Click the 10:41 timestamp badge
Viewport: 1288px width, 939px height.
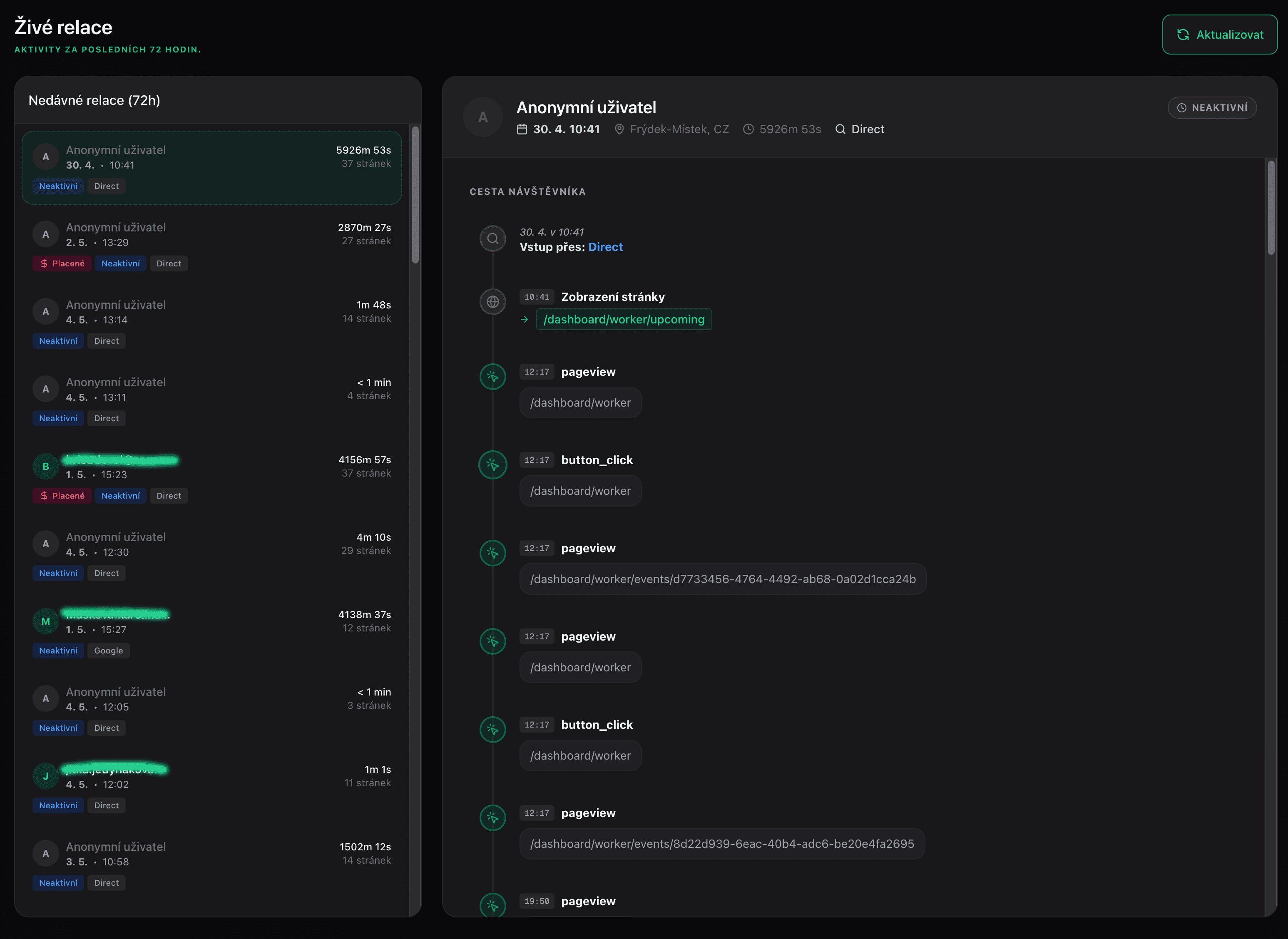tap(537, 297)
